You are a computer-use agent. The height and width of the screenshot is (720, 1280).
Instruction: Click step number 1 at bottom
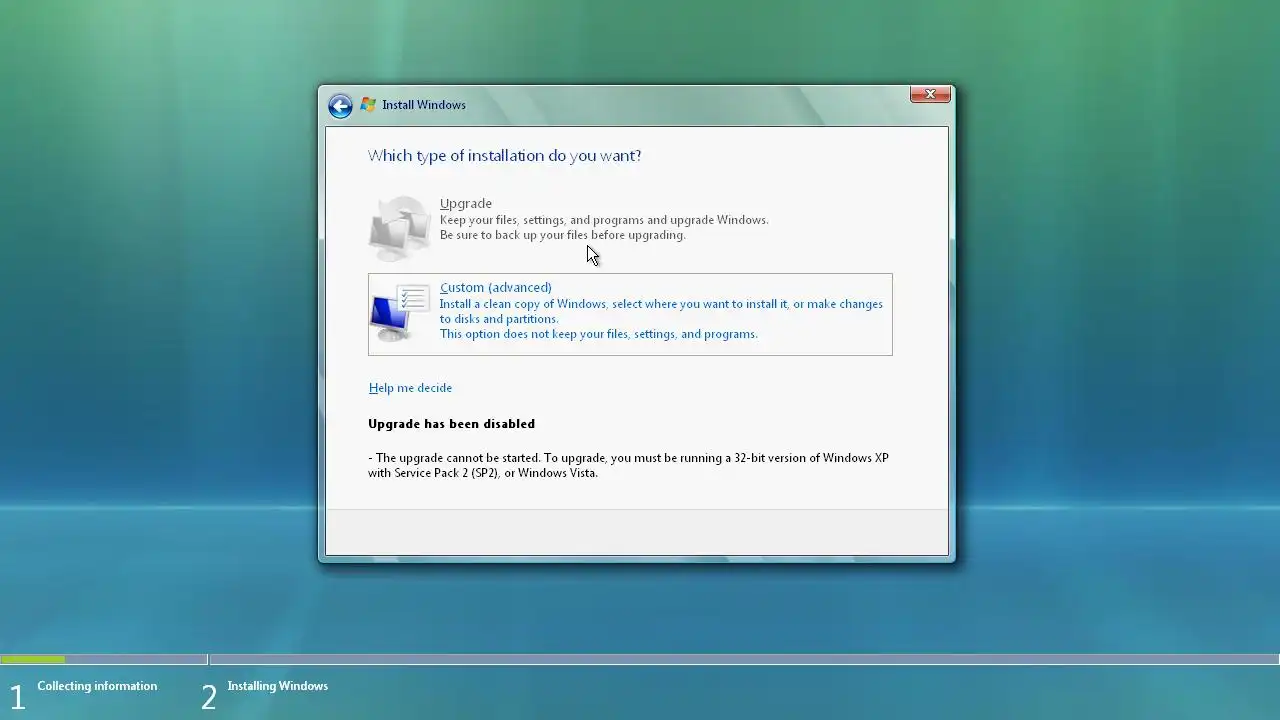pos(17,697)
